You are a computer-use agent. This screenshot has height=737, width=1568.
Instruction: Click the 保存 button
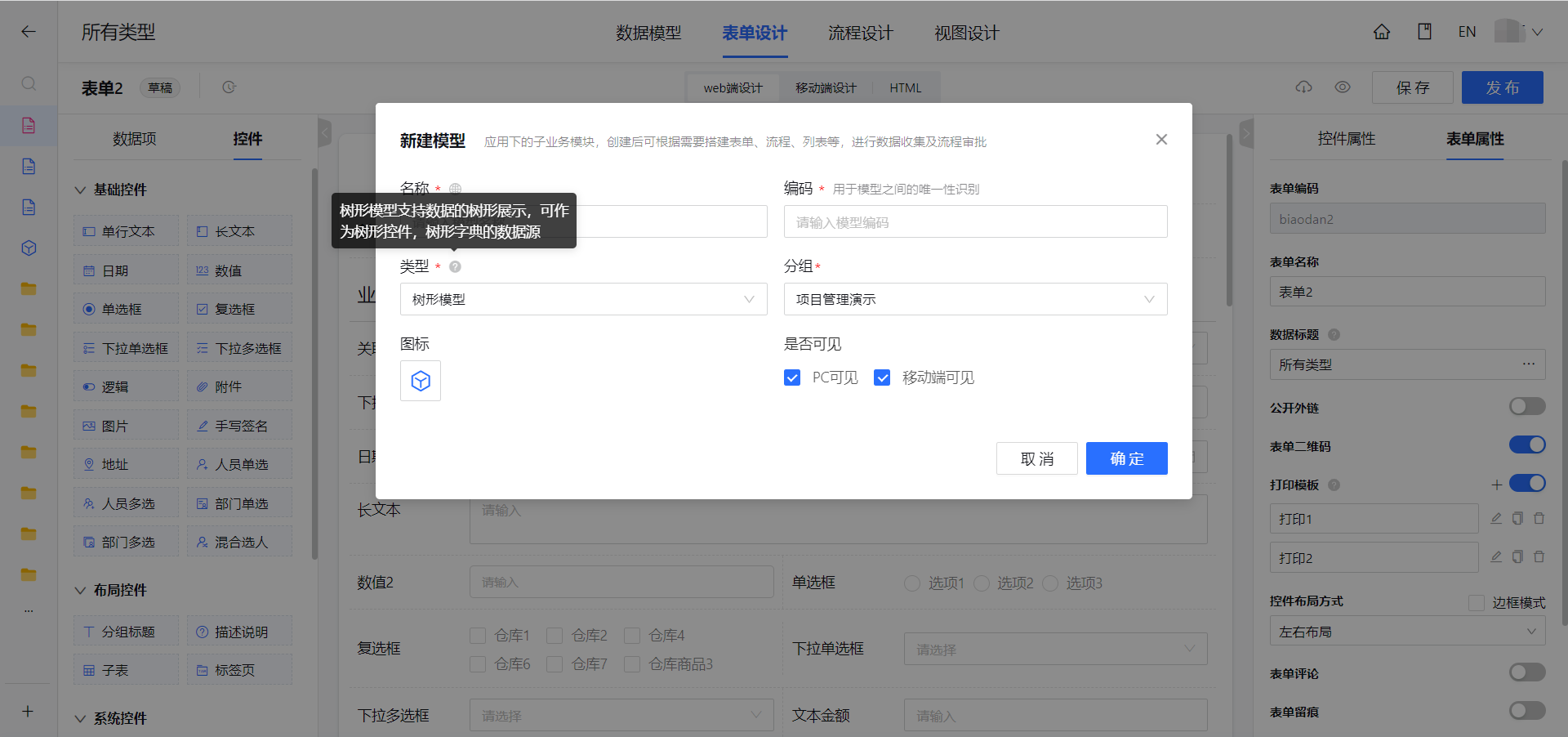[1413, 87]
